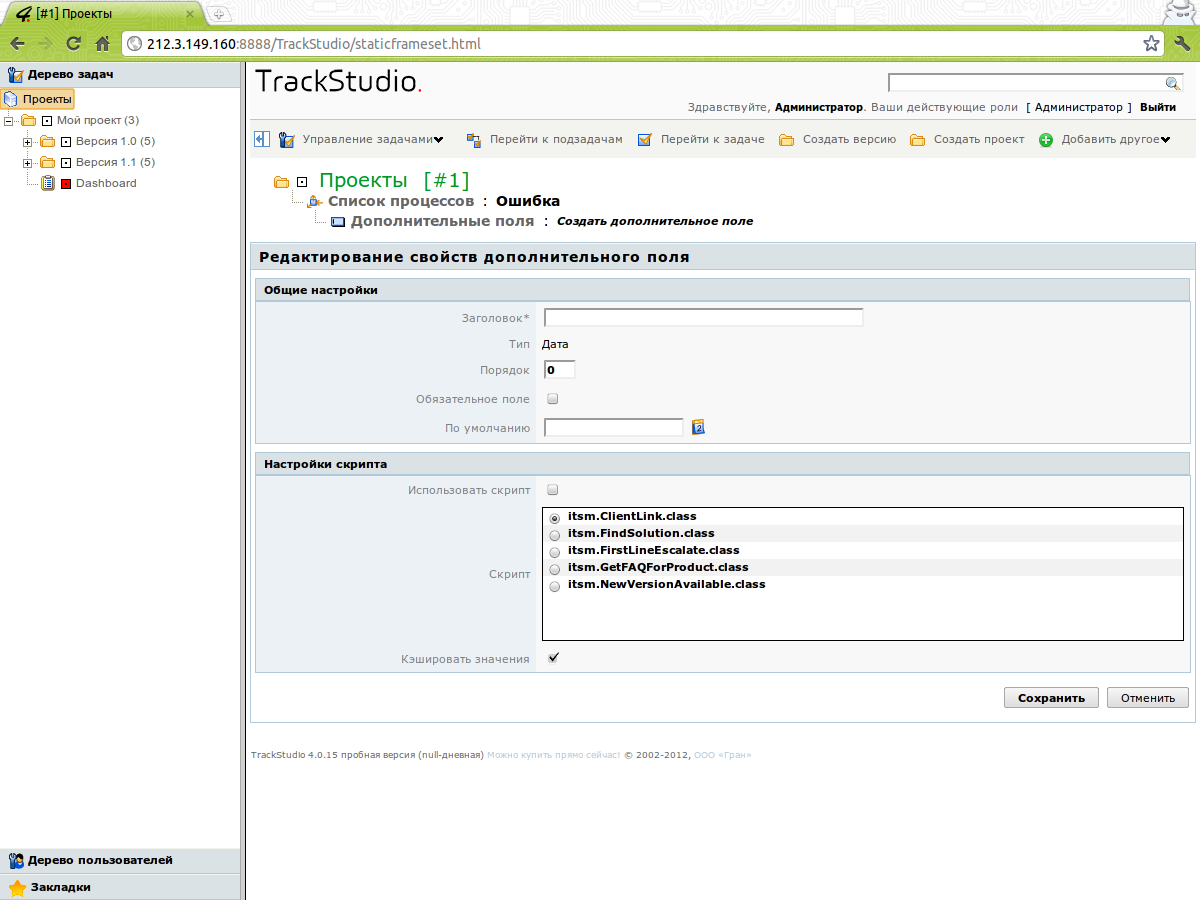This screenshot has width=1200, height=900.
Task: Hide the tree panel toggle icon
Action: (262, 139)
